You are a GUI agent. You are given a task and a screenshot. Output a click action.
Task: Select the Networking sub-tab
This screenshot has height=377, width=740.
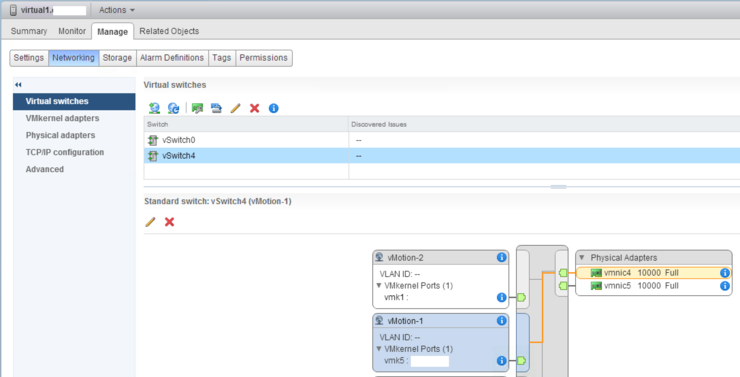click(73, 58)
